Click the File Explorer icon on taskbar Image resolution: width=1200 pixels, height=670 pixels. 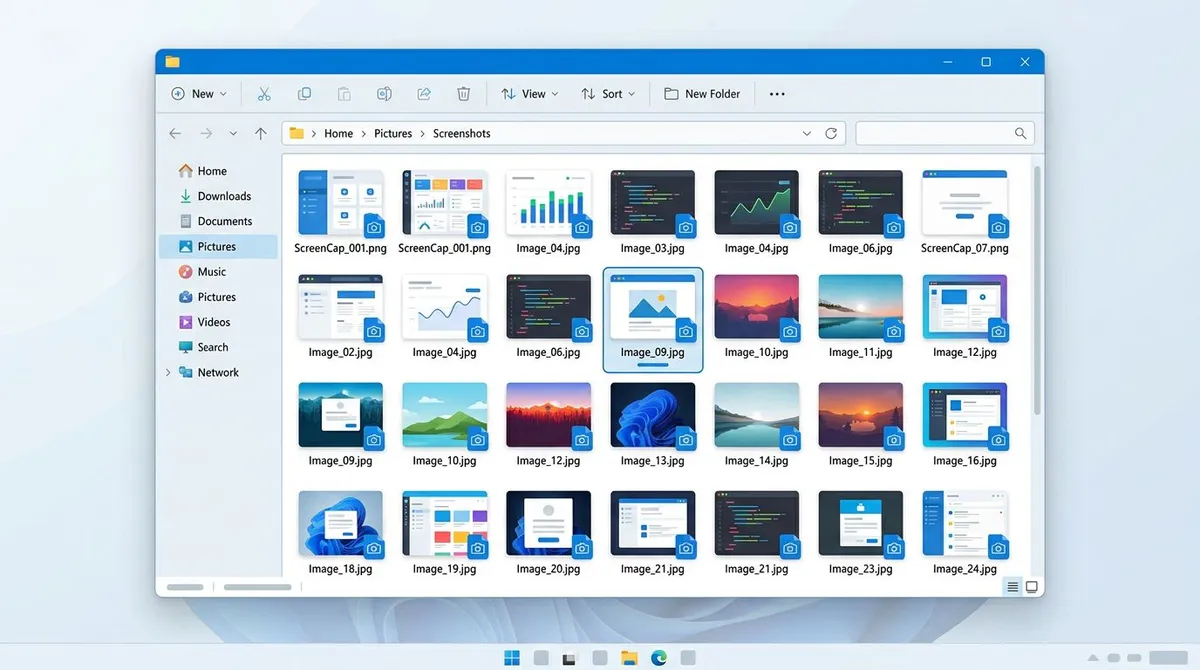(629, 657)
